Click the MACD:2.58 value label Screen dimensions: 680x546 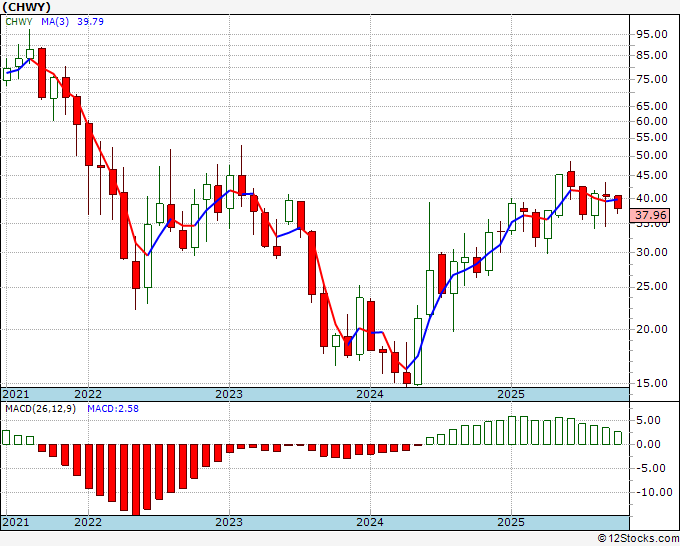(113, 409)
